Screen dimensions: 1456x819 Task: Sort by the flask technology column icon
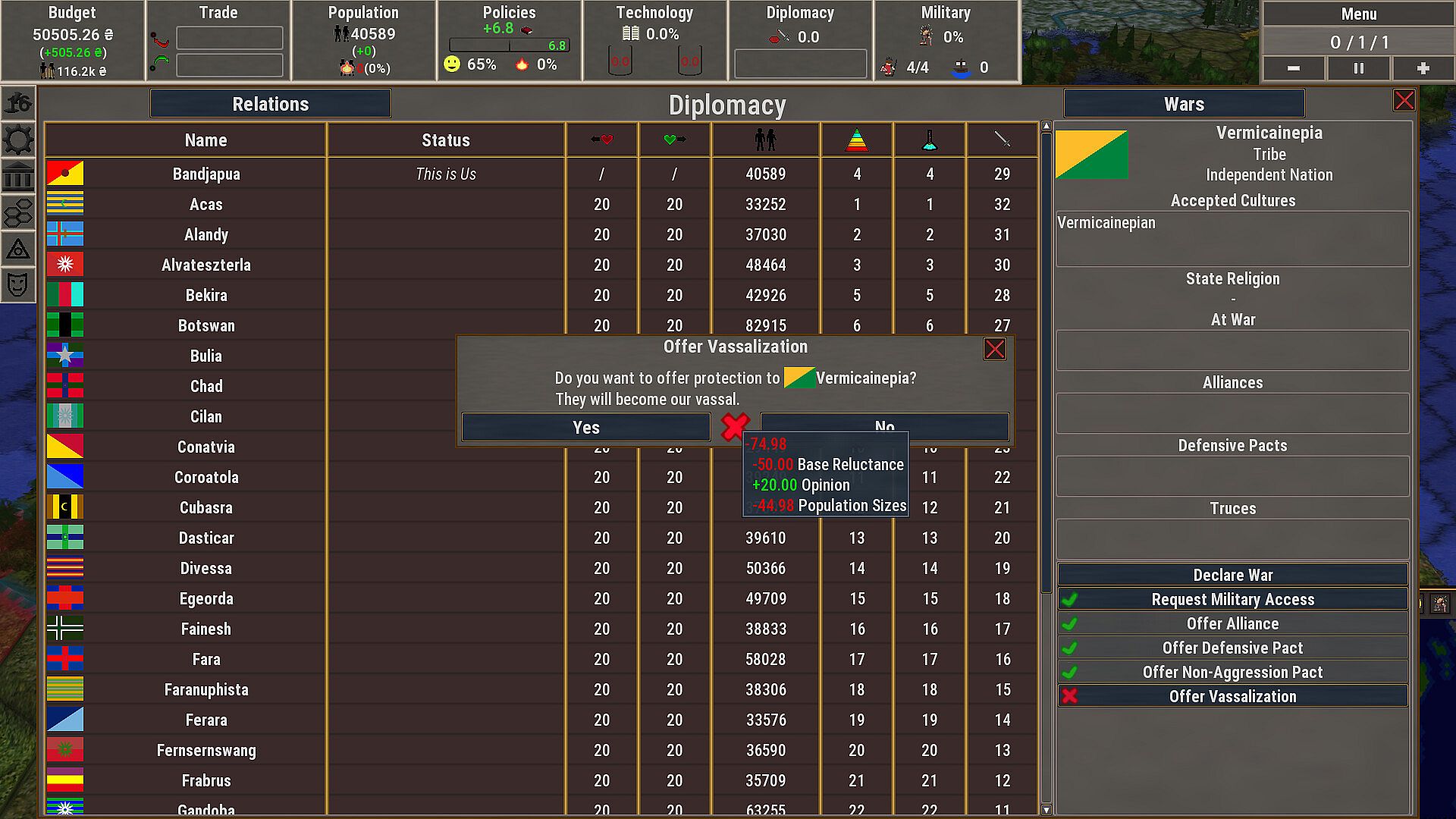pos(929,140)
